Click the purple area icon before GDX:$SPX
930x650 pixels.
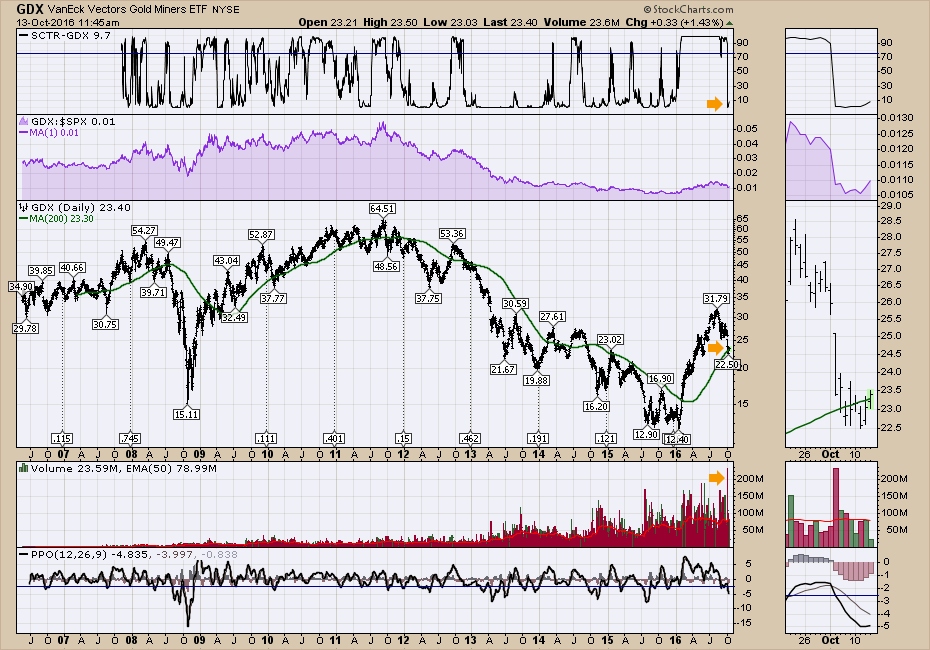pyautogui.click(x=23, y=122)
